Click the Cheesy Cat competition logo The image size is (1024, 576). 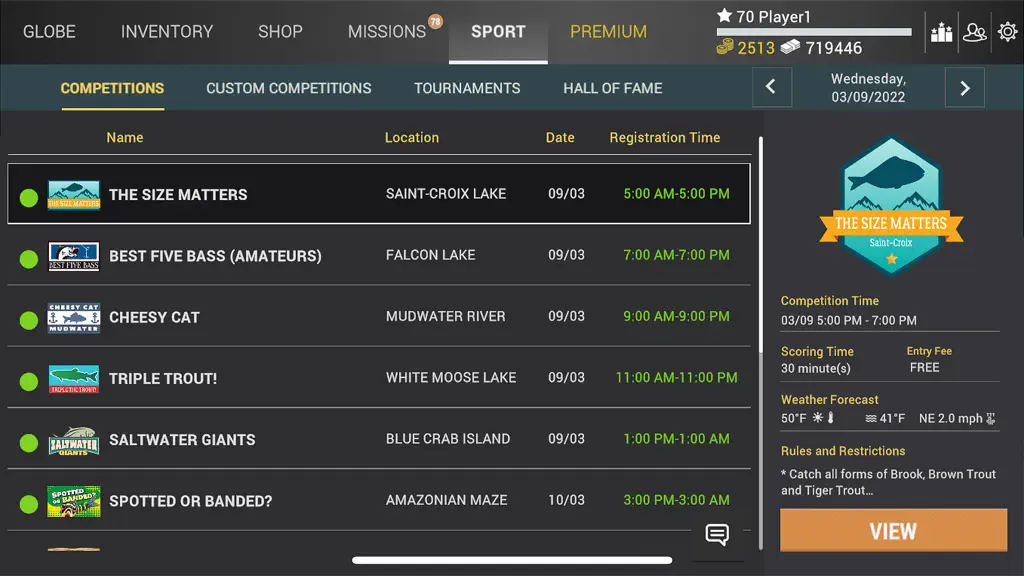pos(74,317)
